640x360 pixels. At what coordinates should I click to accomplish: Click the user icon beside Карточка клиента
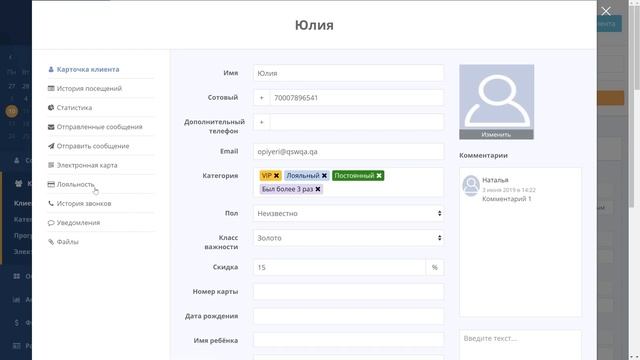click(x=51, y=69)
